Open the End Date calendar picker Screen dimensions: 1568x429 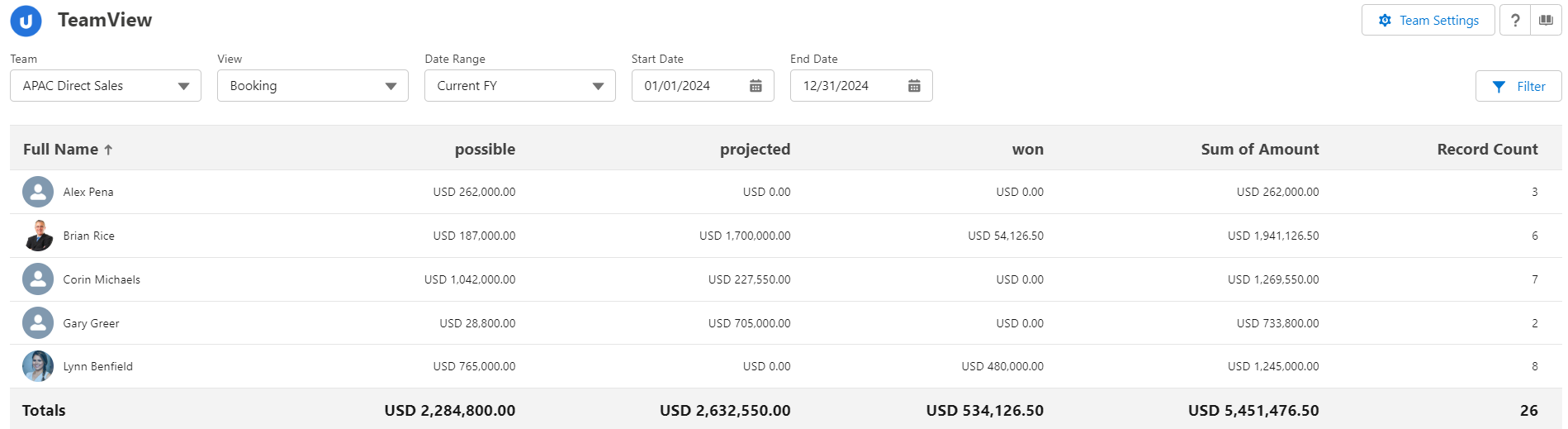[x=914, y=86]
